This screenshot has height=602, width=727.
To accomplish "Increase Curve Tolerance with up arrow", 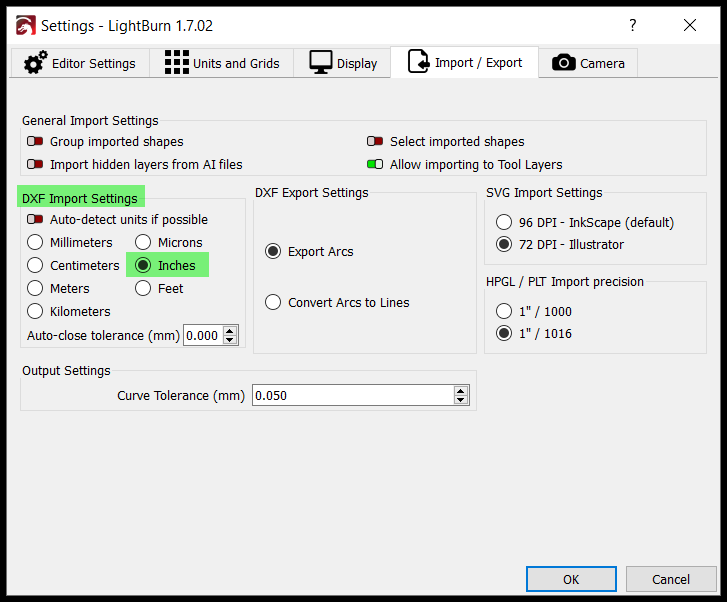I will [x=461, y=391].
